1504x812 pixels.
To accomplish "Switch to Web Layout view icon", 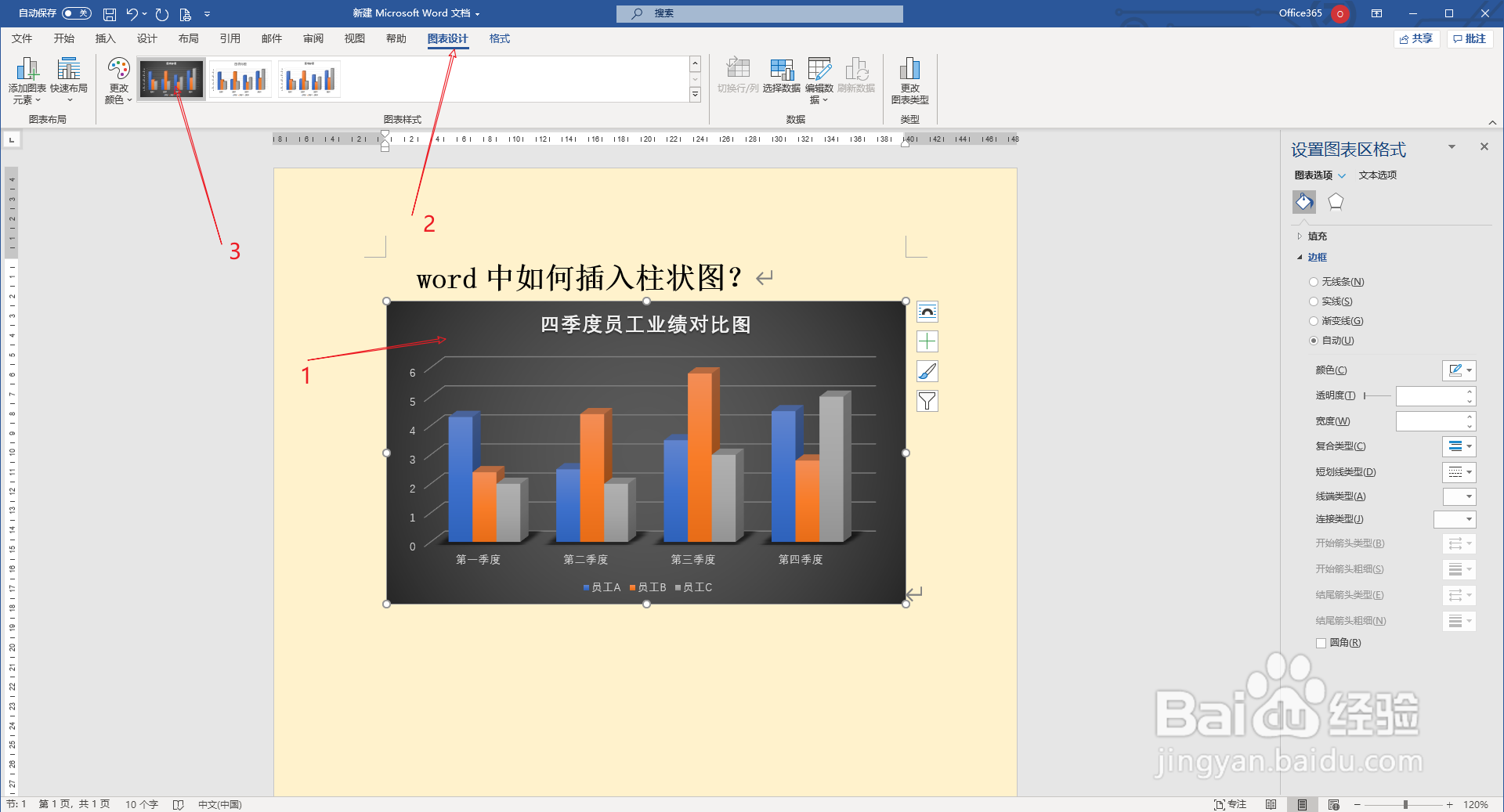I will click(1334, 804).
